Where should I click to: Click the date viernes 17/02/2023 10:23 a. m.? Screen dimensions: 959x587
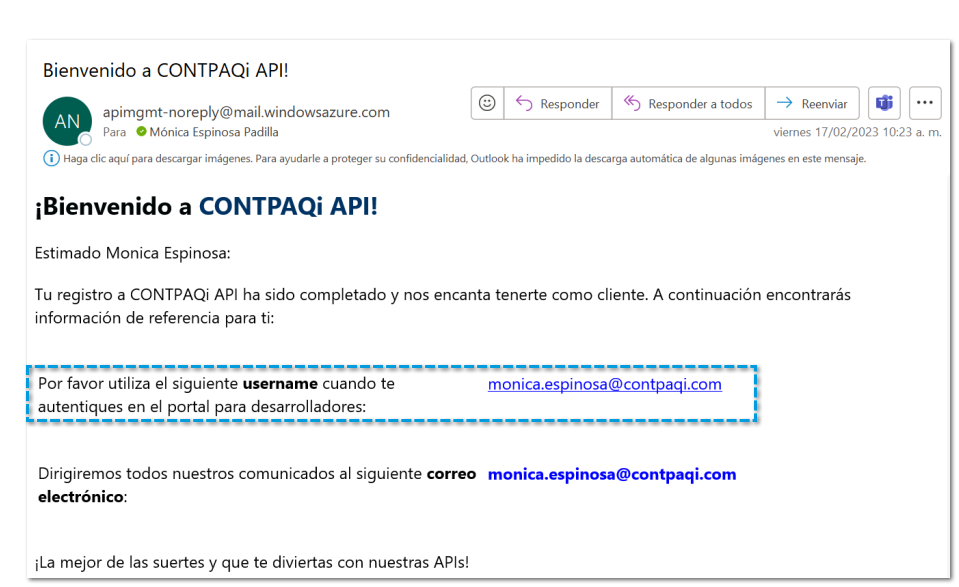(x=857, y=132)
